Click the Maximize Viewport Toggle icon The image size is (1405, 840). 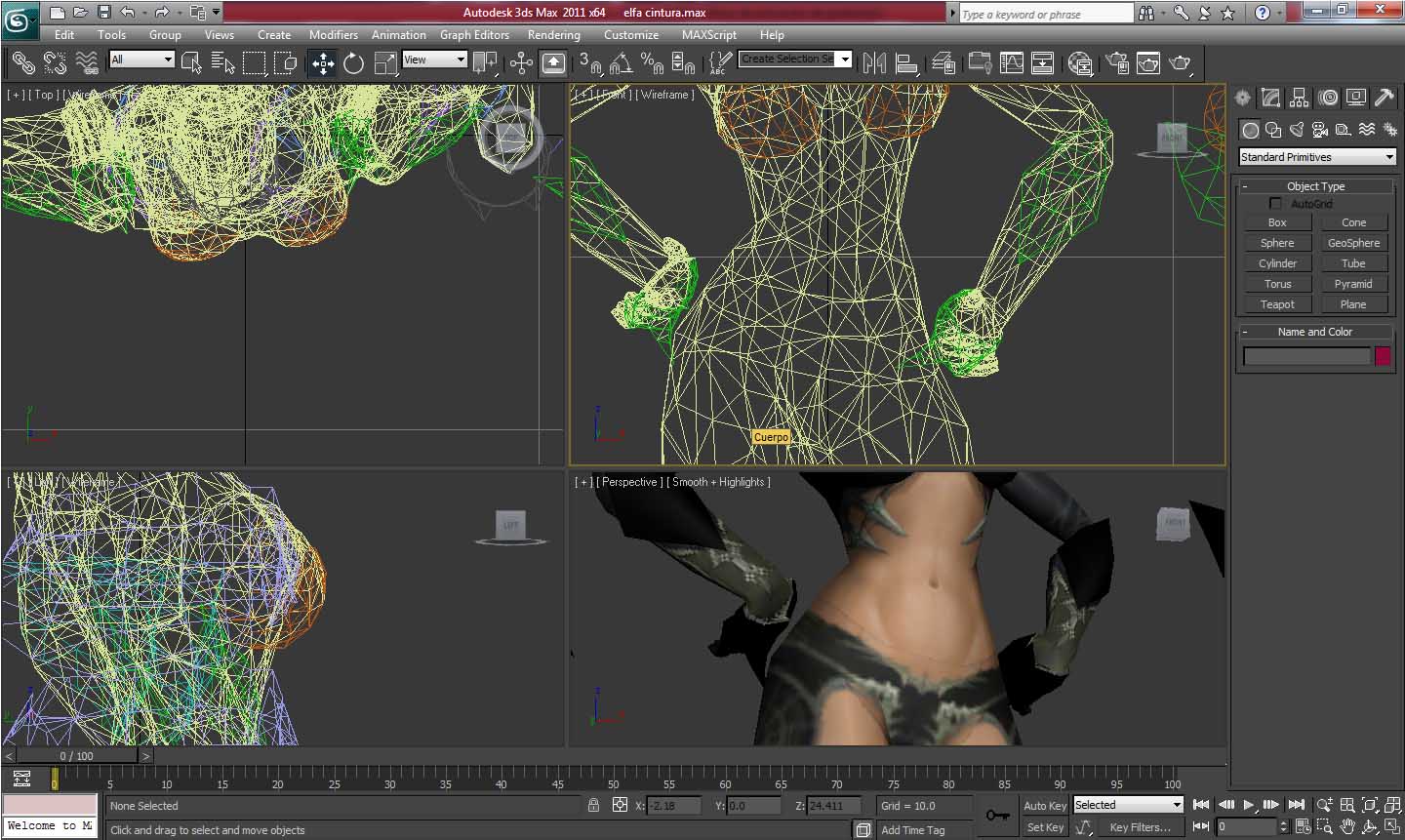pyautogui.click(x=1392, y=826)
